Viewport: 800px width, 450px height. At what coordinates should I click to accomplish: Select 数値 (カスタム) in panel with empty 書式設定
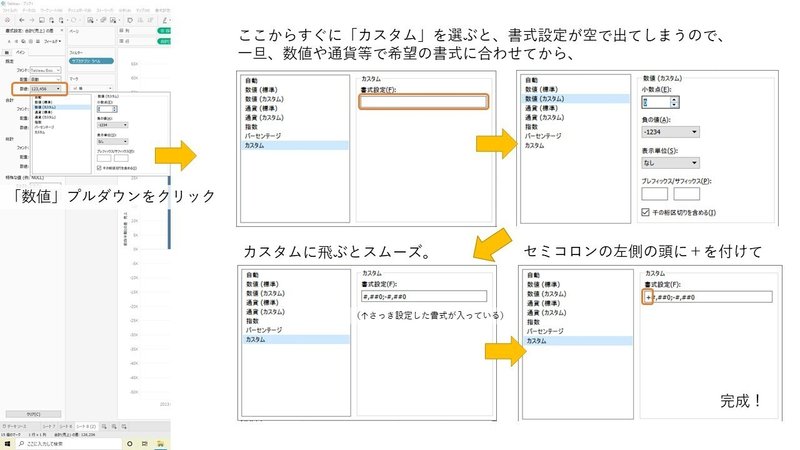[264, 99]
